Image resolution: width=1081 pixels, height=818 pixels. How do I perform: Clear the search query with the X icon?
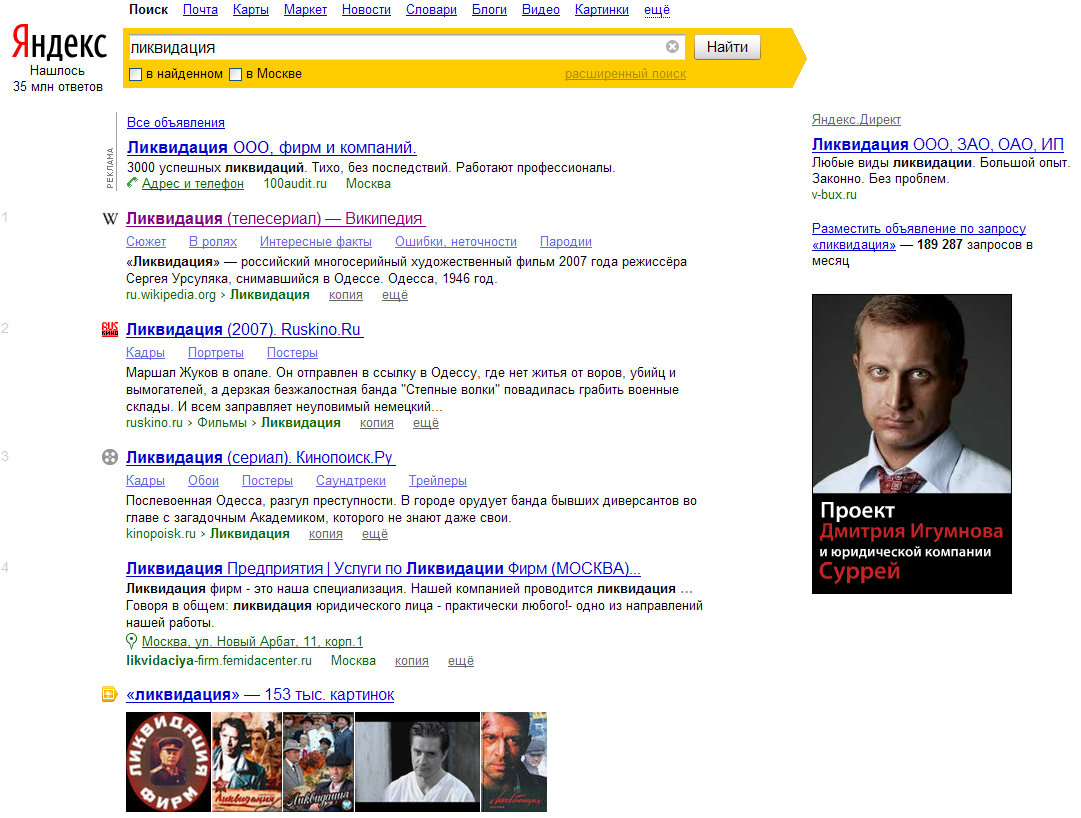coord(672,47)
